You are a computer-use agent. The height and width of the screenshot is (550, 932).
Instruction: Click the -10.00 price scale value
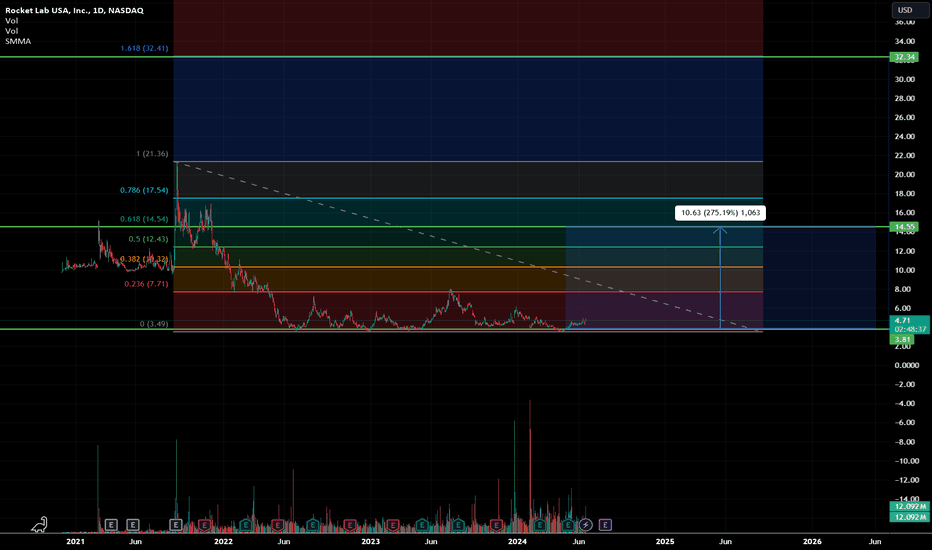(x=906, y=461)
